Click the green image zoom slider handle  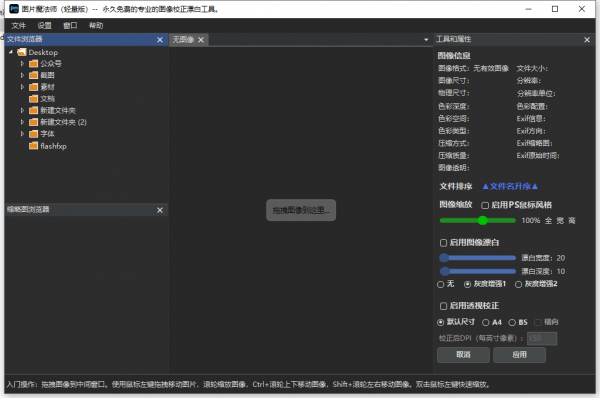[483, 220]
